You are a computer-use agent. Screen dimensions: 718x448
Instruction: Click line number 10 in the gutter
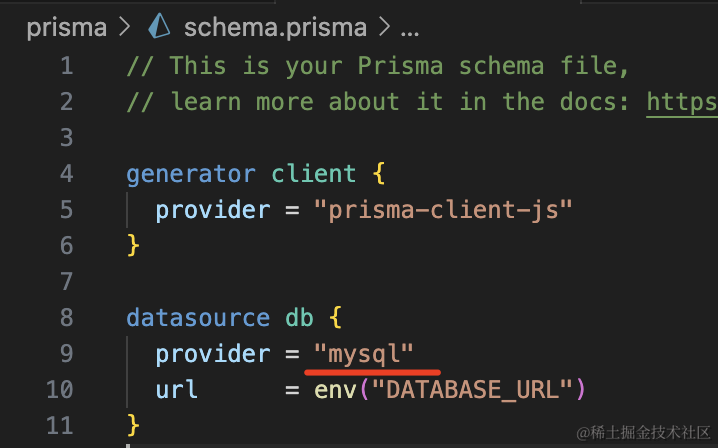[x=60, y=389]
